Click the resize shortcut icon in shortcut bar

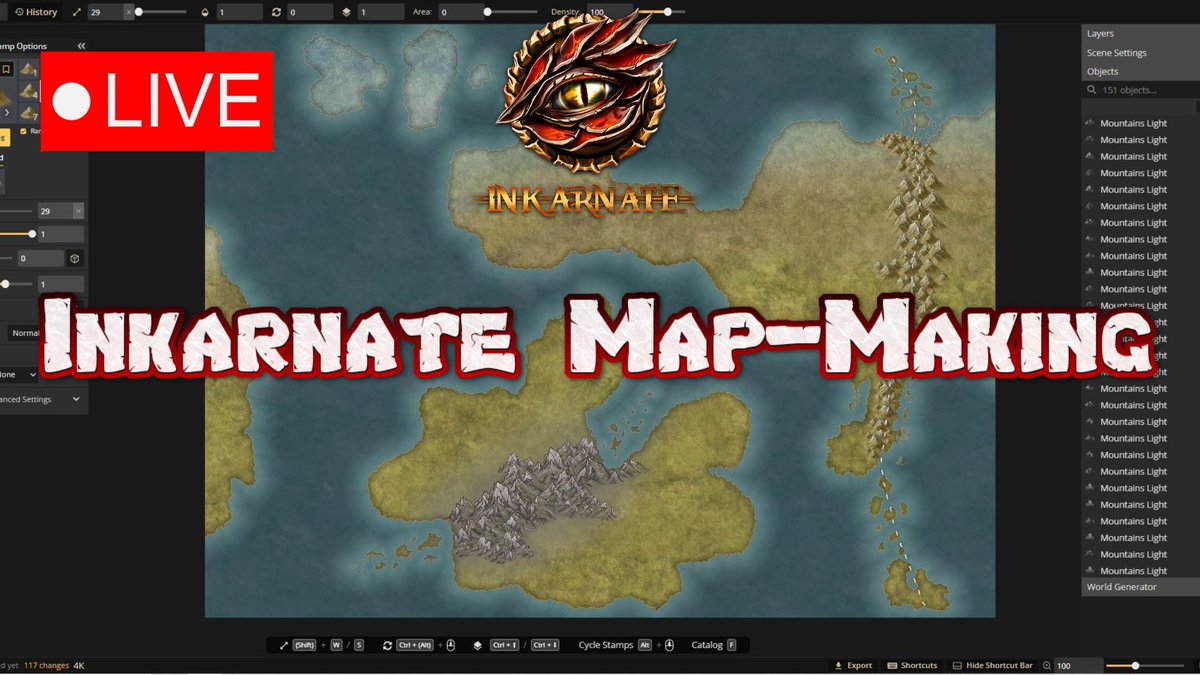284,645
